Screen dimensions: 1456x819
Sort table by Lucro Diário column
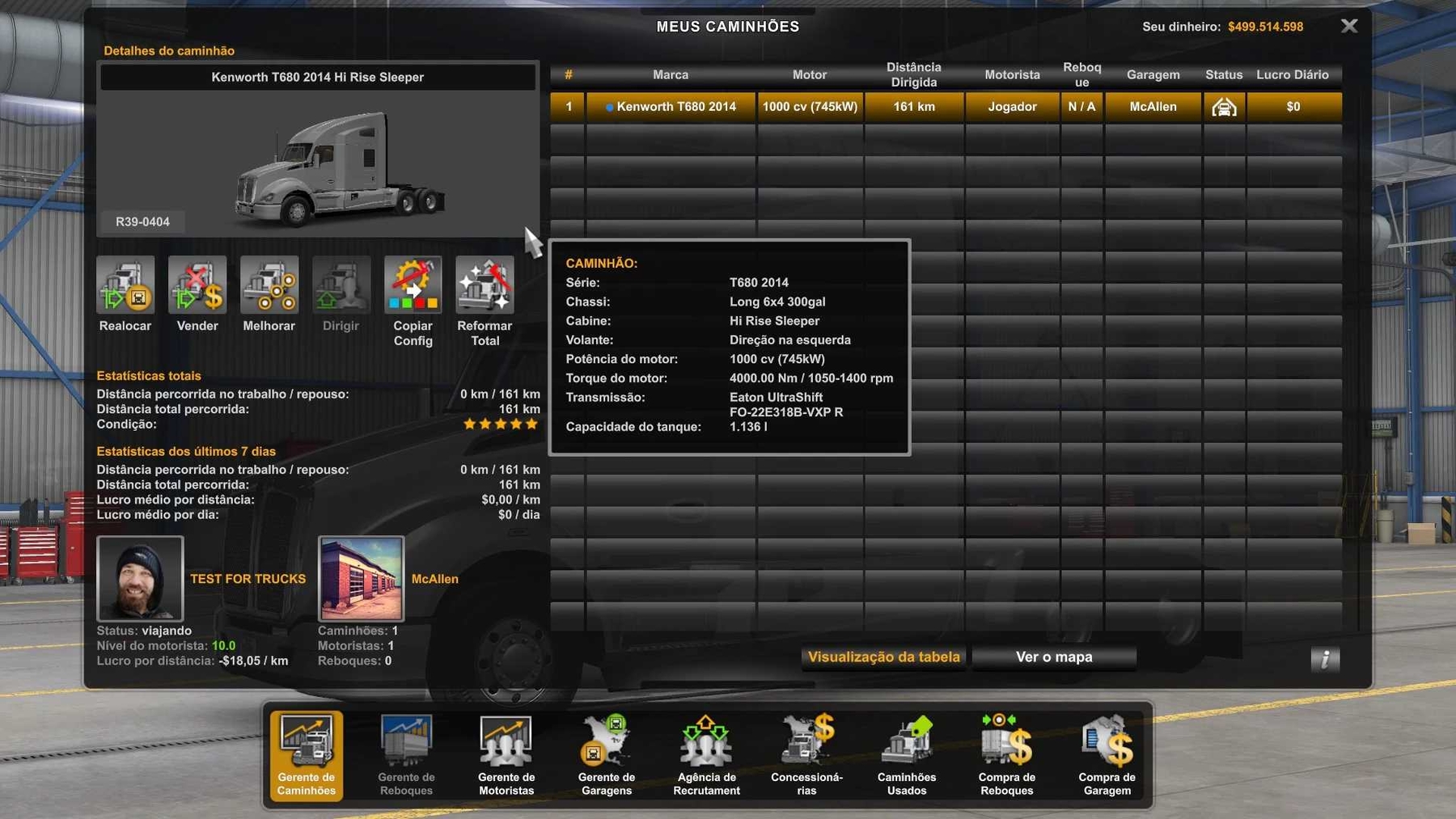click(x=1292, y=74)
